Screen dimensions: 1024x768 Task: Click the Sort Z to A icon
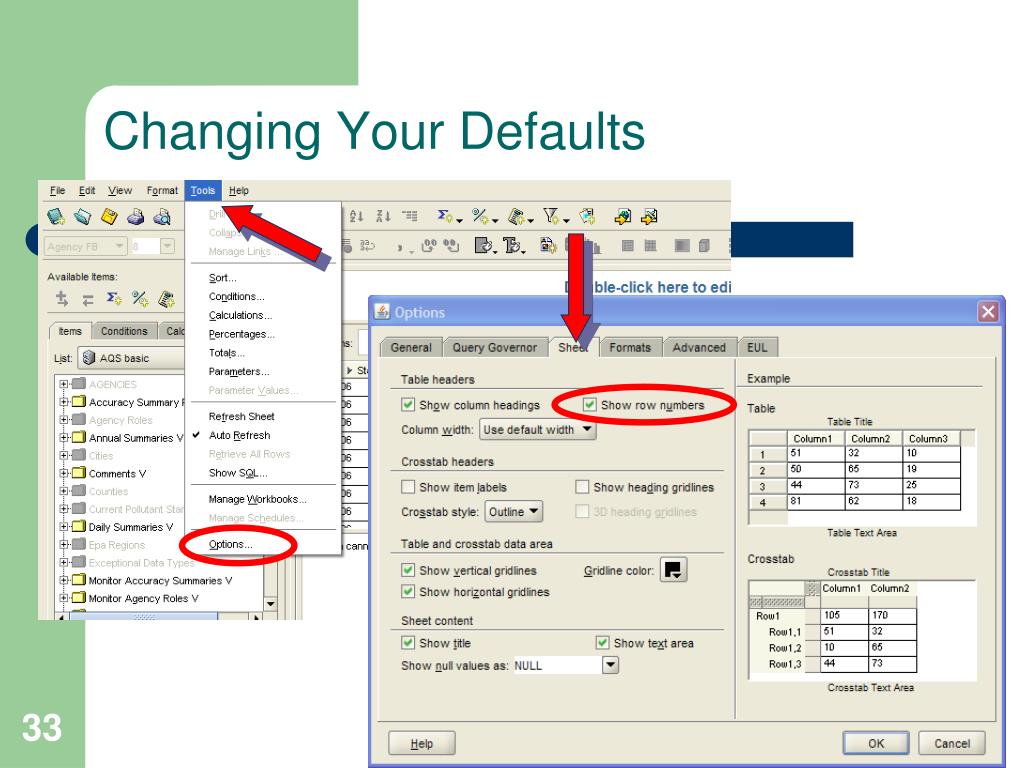coord(383,216)
